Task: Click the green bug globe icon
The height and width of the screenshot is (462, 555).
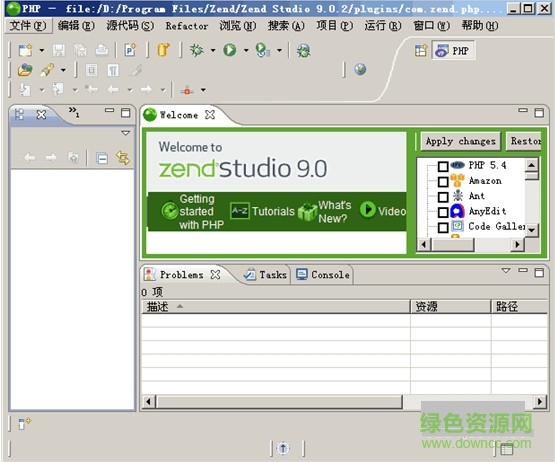Action: [303, 51]
